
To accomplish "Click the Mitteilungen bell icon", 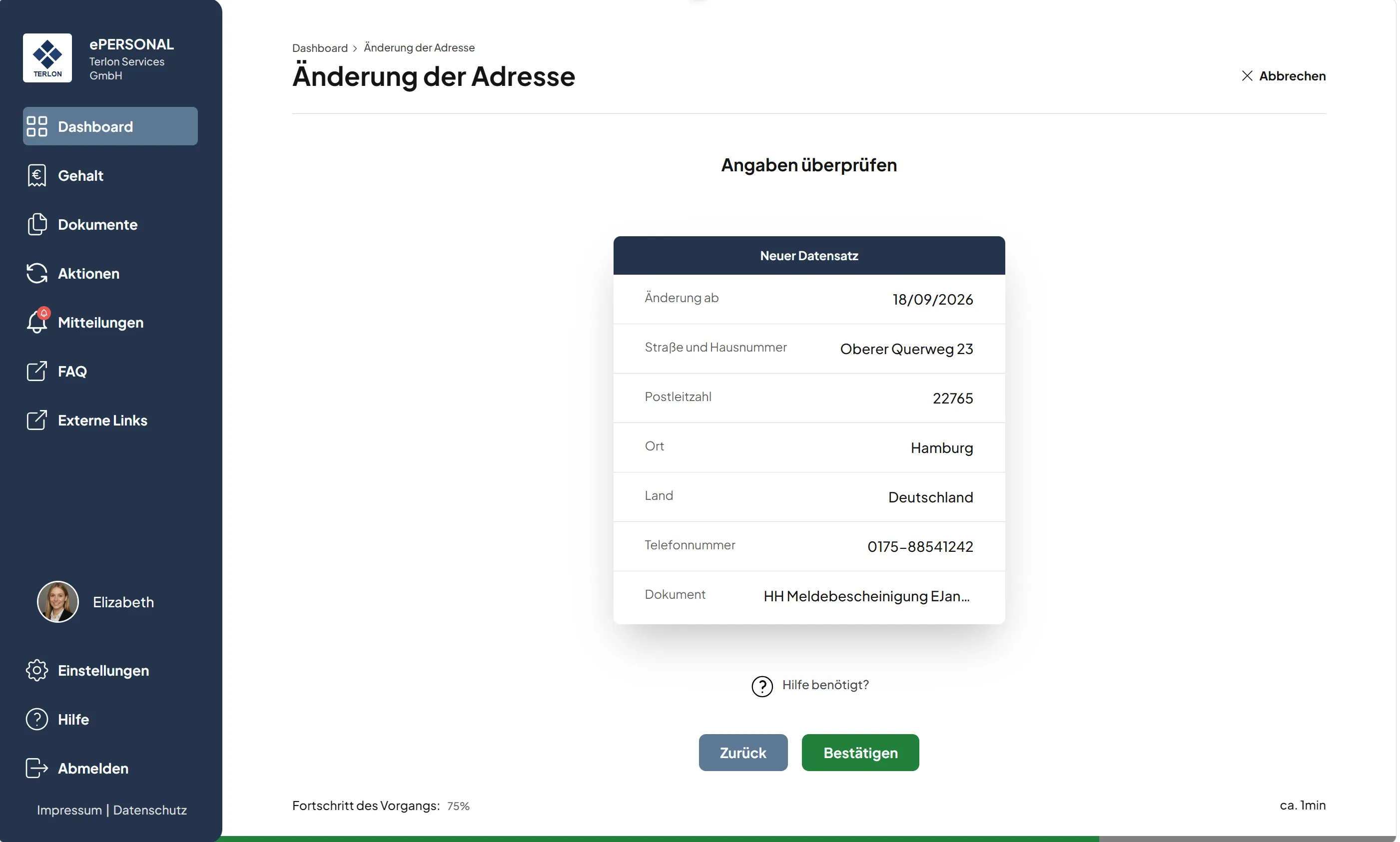I will point(37,322).
